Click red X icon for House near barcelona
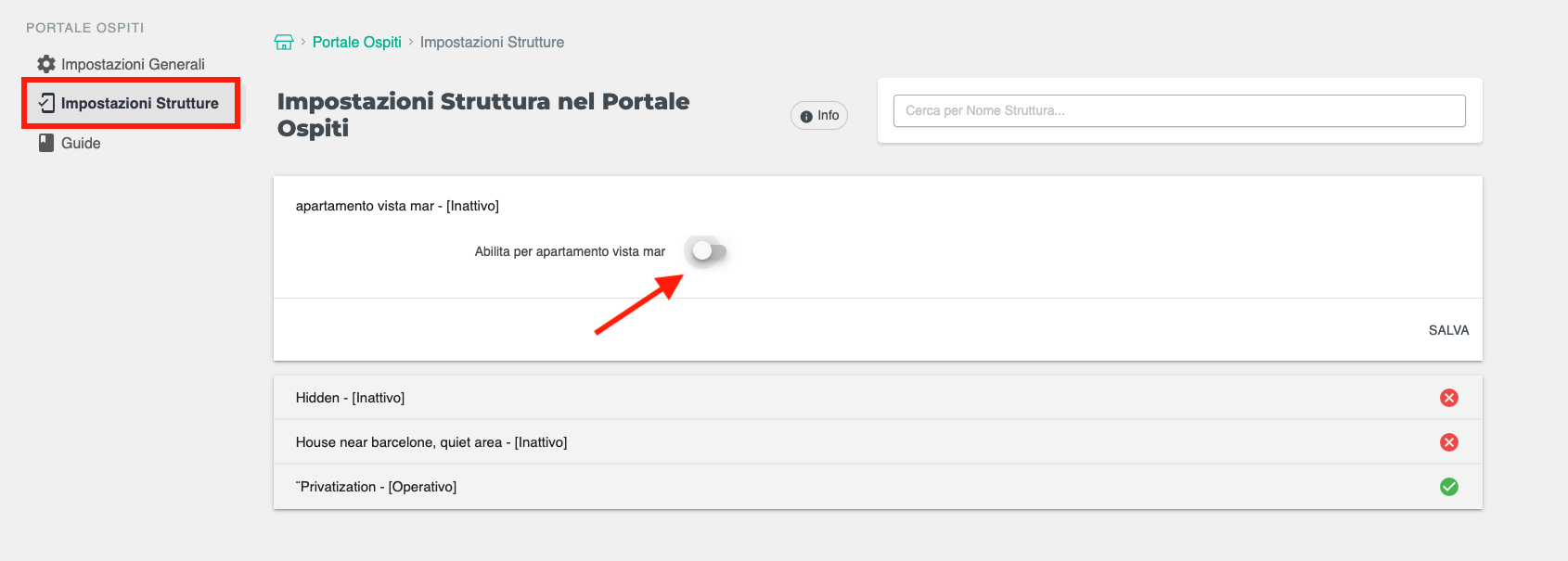Viewport: 1568px width, 561px height. click(x=1448, y=442)
